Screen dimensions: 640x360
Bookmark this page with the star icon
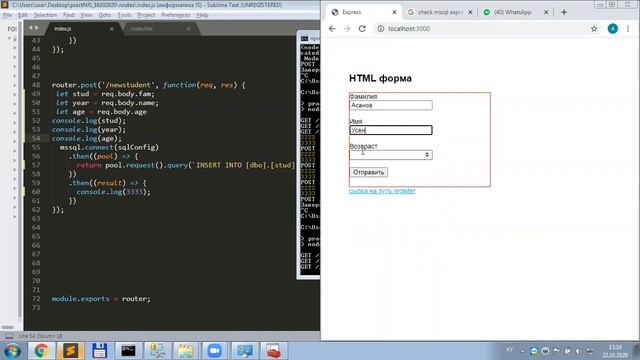click(x=594, y=29)
